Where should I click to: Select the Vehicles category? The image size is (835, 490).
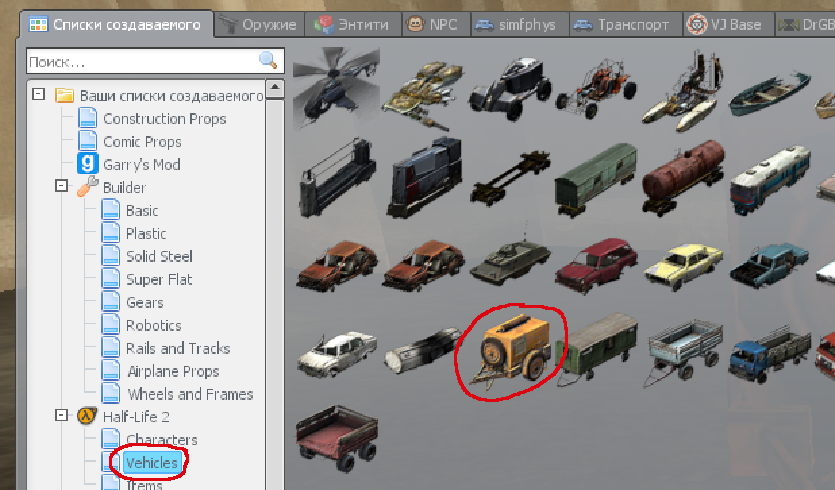(151, 462)
